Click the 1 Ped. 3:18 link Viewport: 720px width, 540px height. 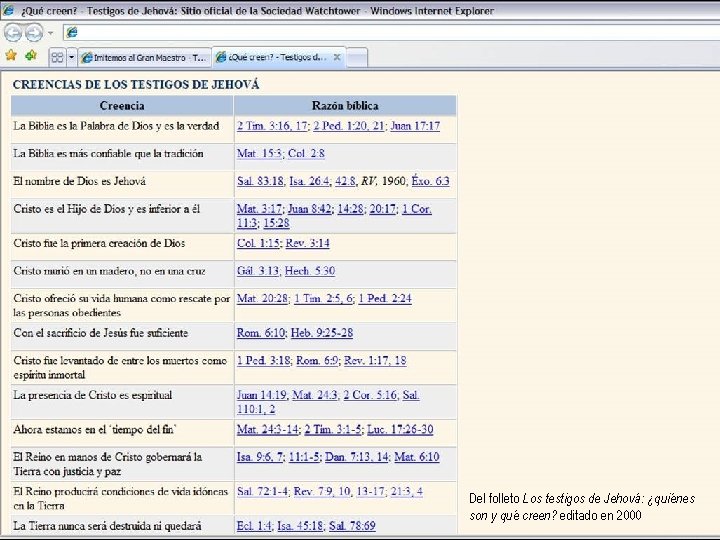[264, 360]
